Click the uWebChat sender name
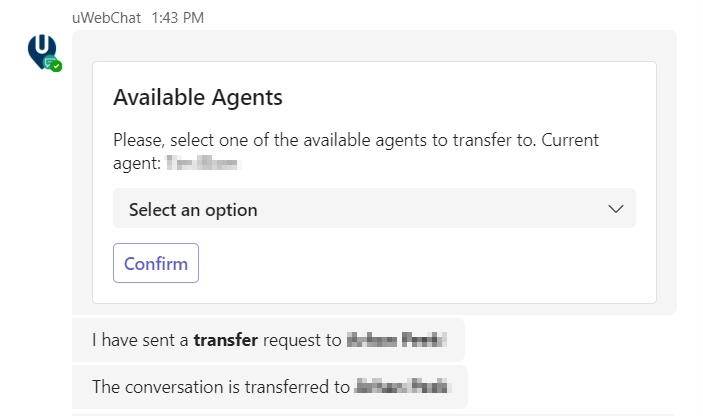The width and height of the screenshot is (703, 416). (x=107, y=17)
